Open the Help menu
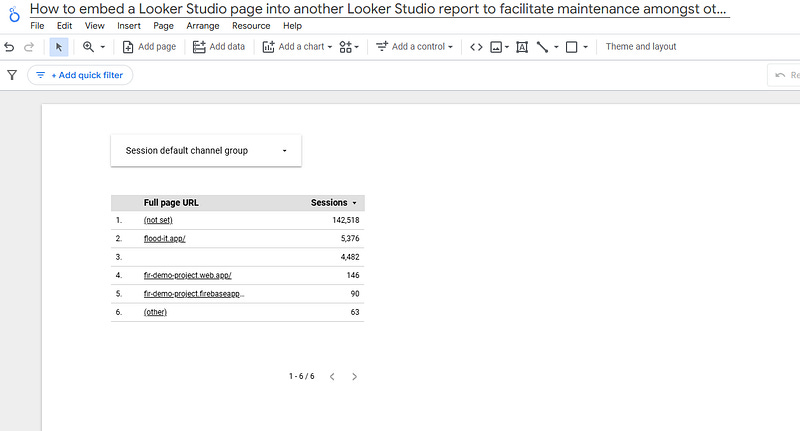 click(x=292, y=26)
